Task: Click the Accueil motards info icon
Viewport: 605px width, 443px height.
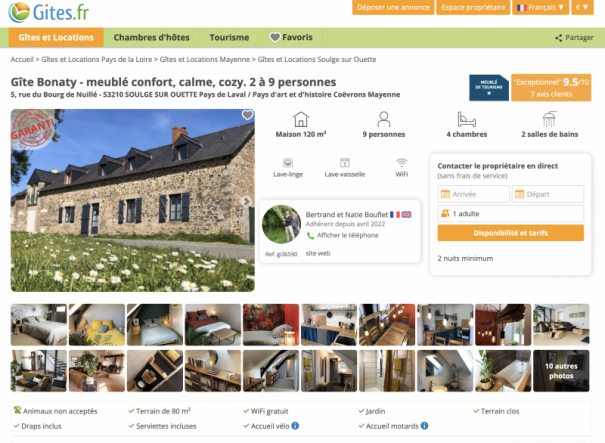Action: (x=424, y=426)
